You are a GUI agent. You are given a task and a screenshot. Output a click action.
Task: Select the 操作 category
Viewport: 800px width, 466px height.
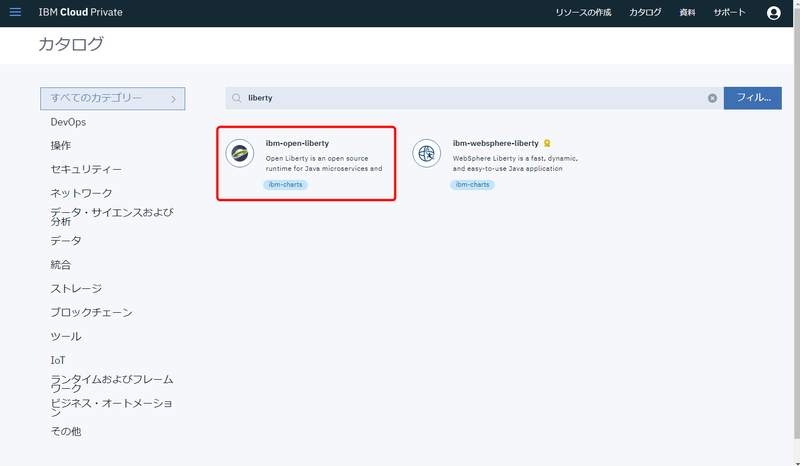pyautogui.click(x=61, y=145)
